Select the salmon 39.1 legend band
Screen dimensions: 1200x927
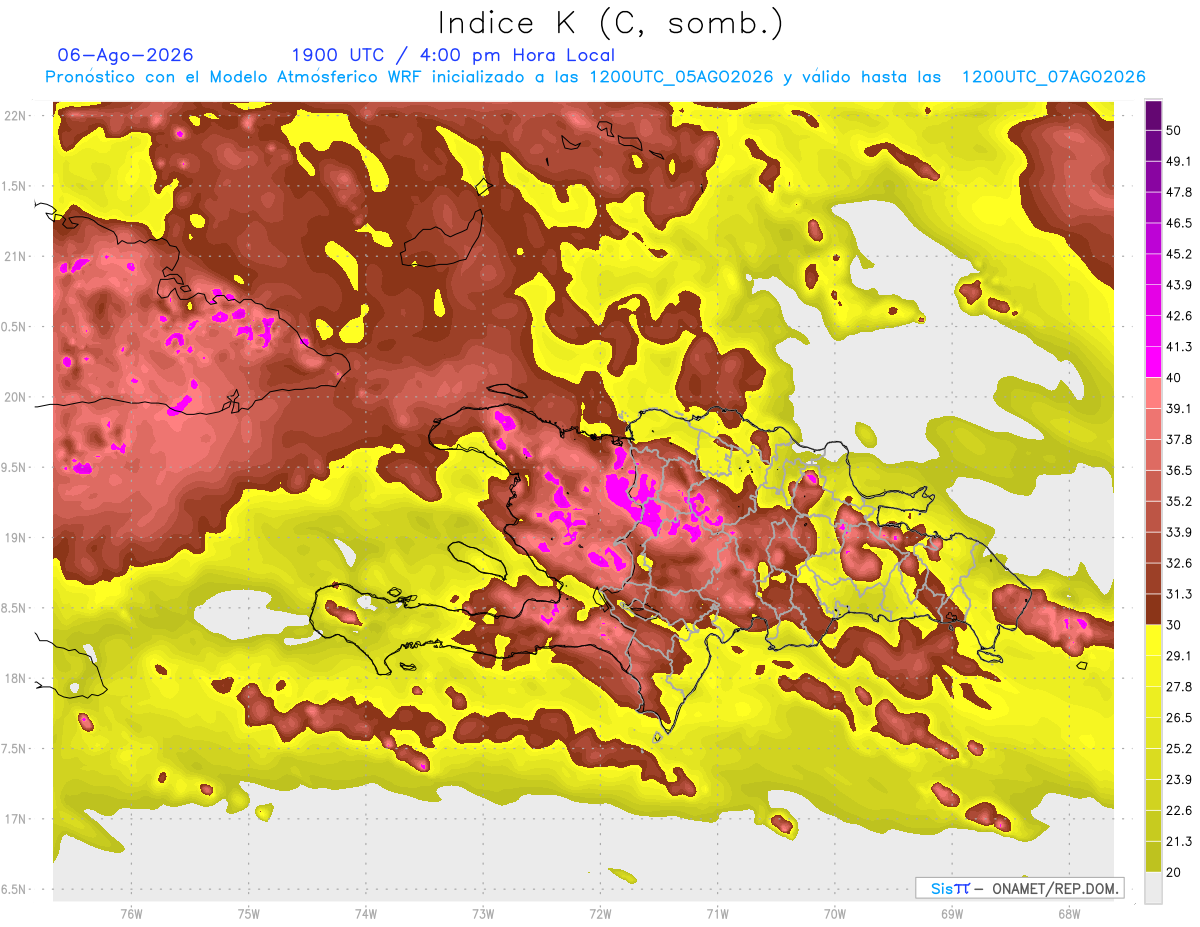[x=1153, y=393]
